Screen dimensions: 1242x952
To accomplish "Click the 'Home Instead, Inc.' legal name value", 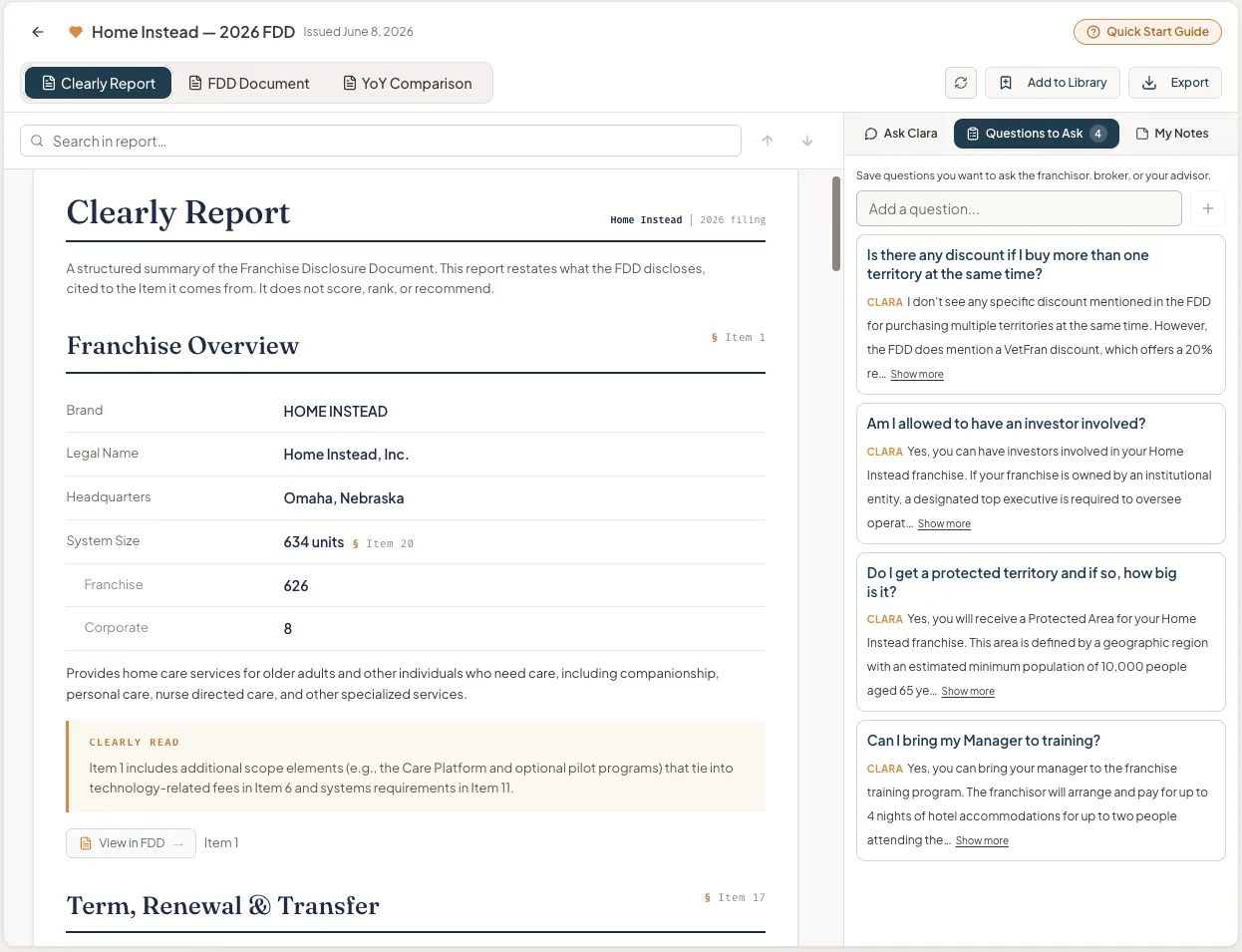I will (x=346, y=455).
